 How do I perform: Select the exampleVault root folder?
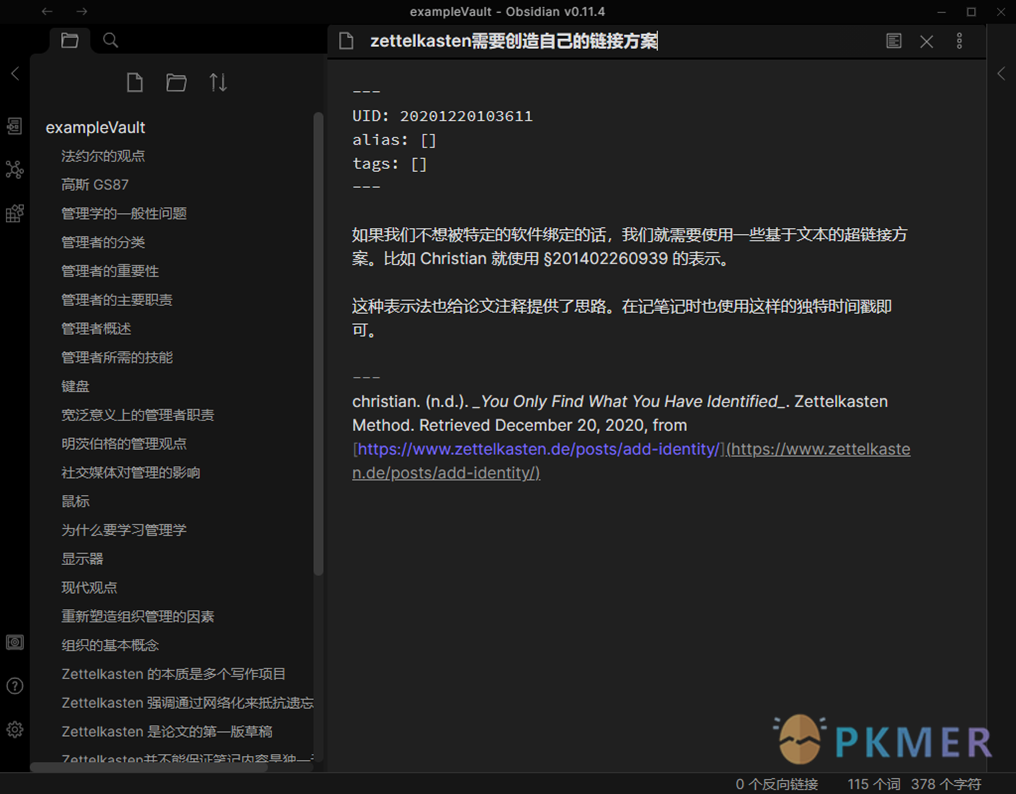(x=95, y=128)
